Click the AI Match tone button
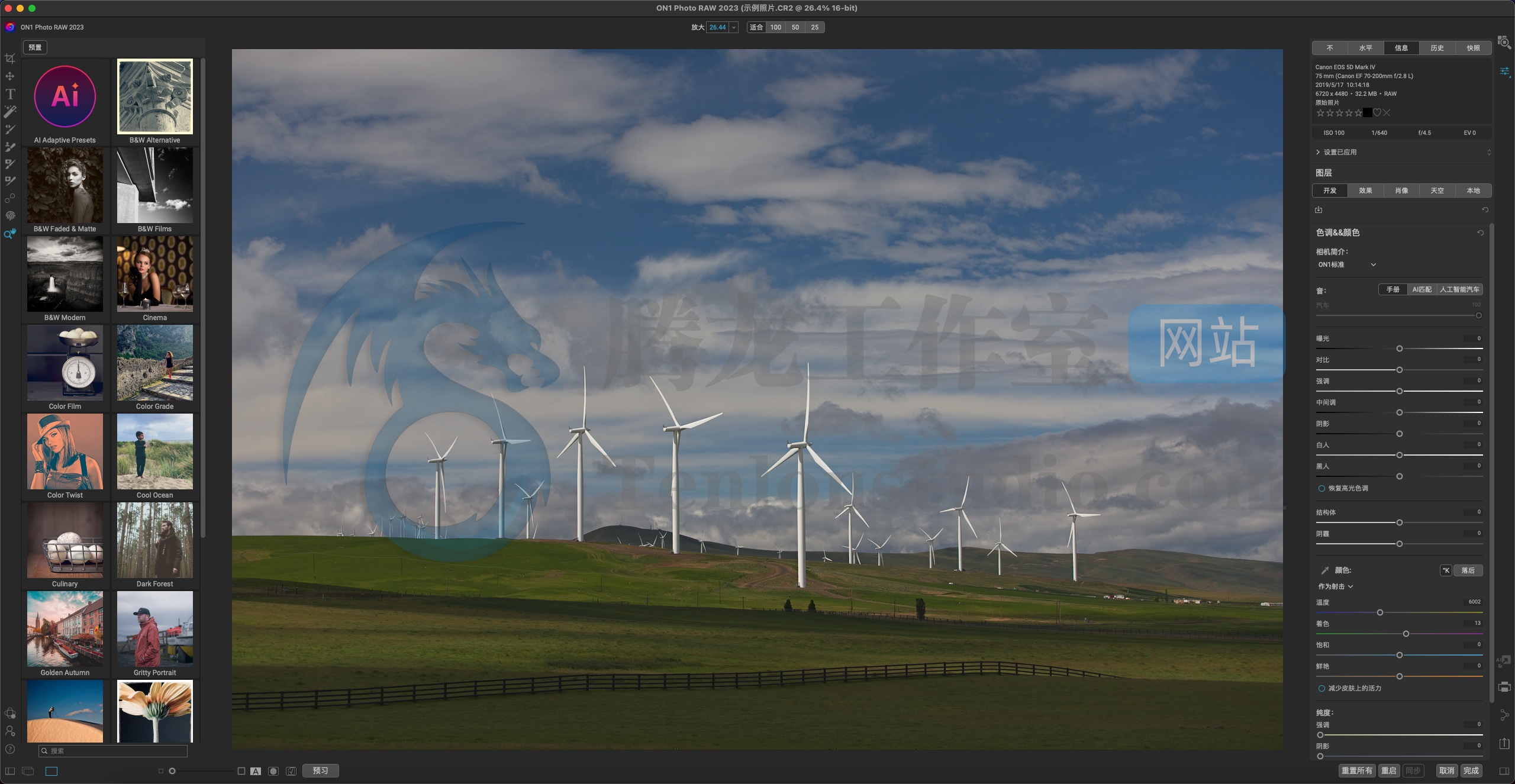The height and width of the screenshot is (784, 1515). [1422, 289]
